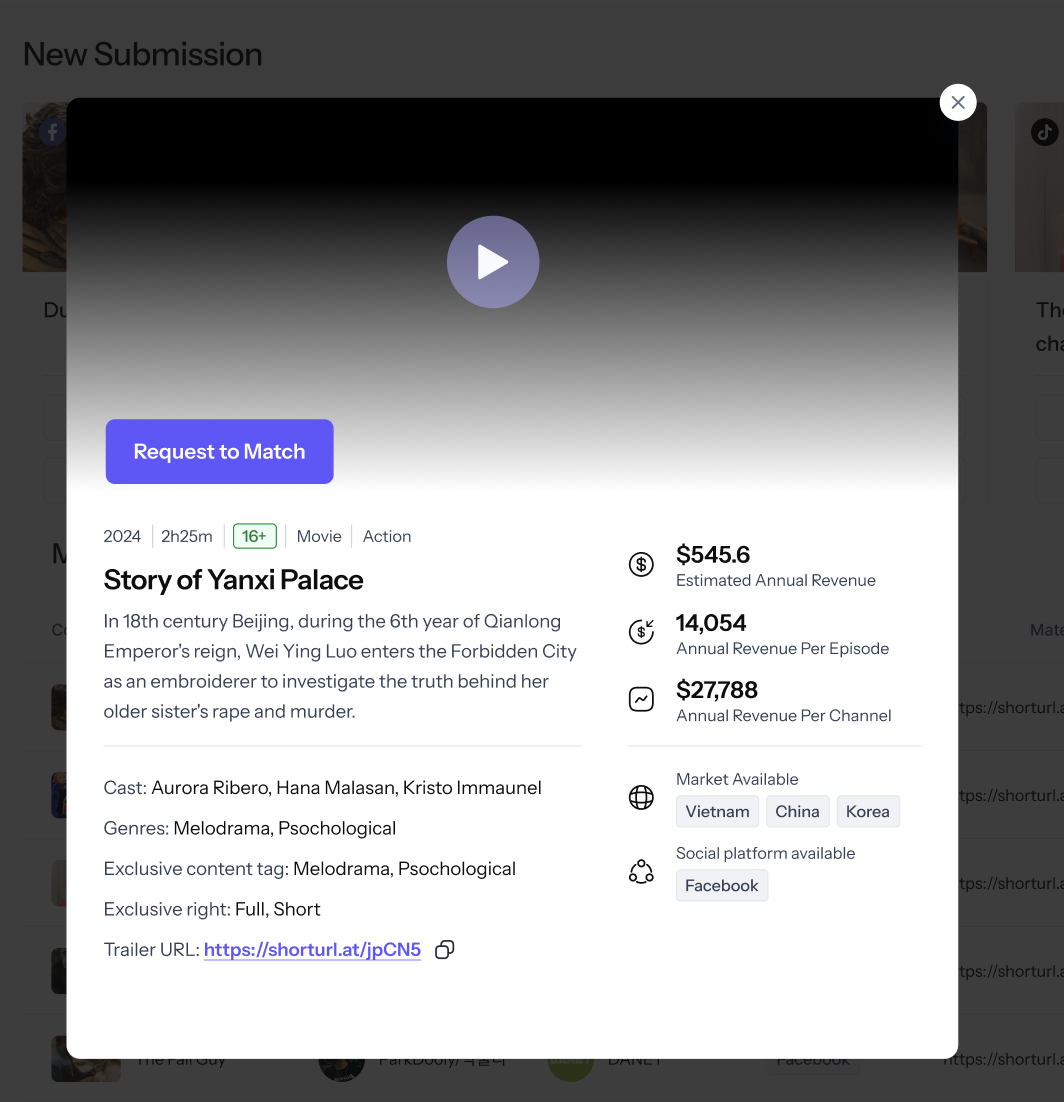
Task: Click the Estimated Annual Revenue dollar icon
Action: coord(641,564)
